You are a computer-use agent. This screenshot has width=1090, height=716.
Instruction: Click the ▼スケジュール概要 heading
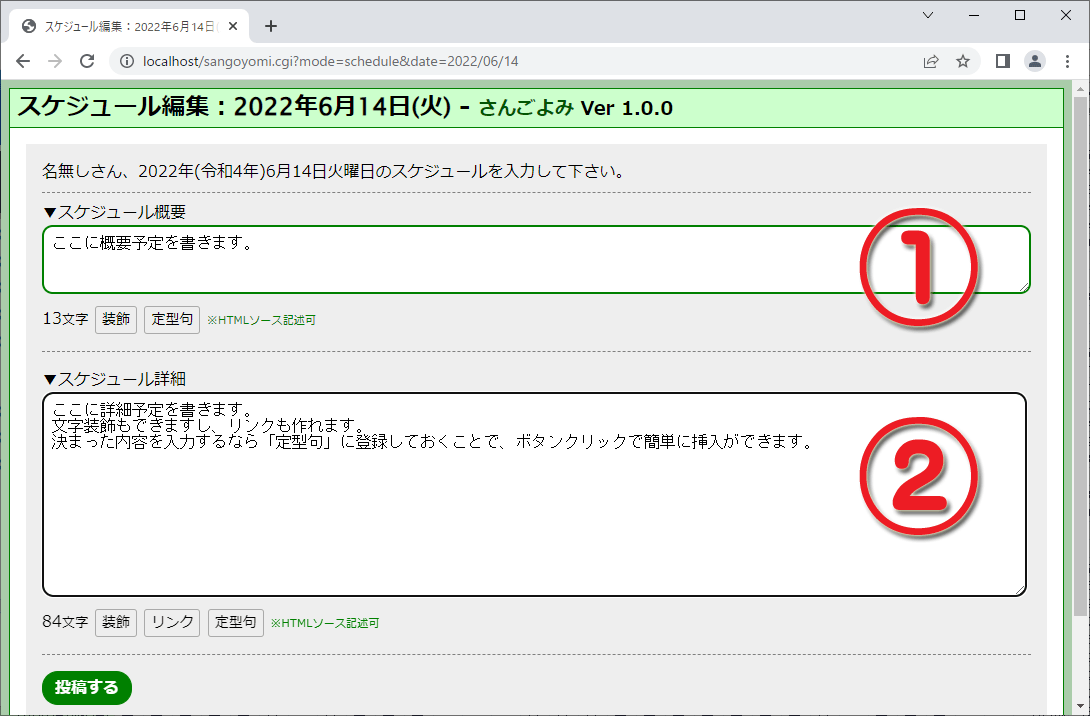(114, 212)
